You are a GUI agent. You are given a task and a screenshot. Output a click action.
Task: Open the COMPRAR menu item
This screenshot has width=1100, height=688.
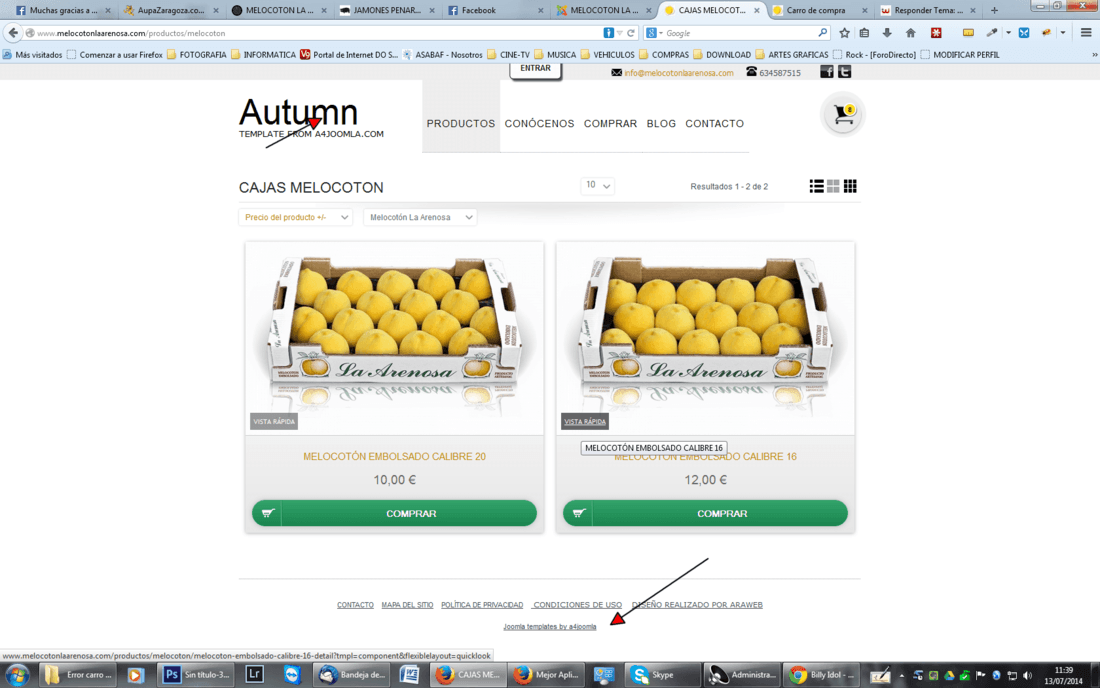click(610, 123)
